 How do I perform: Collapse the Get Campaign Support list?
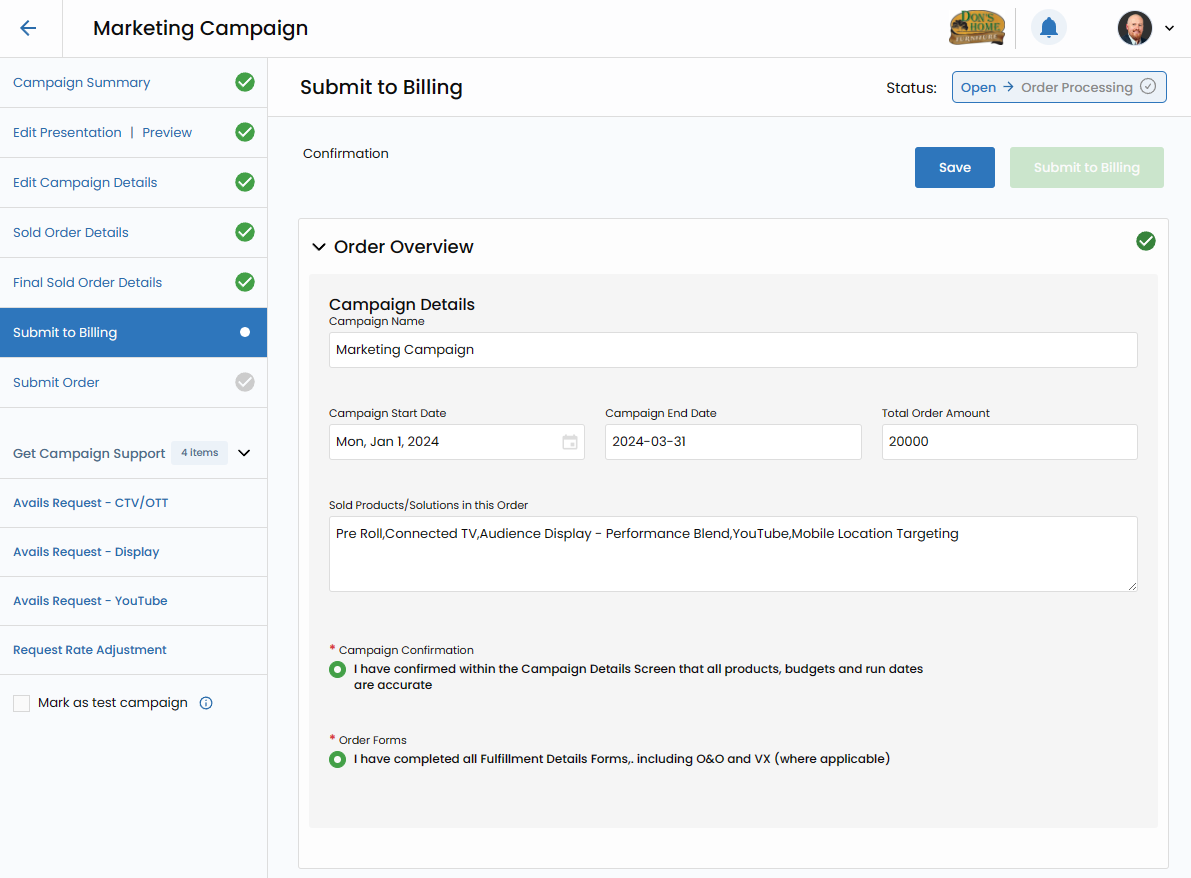point(244,453)
